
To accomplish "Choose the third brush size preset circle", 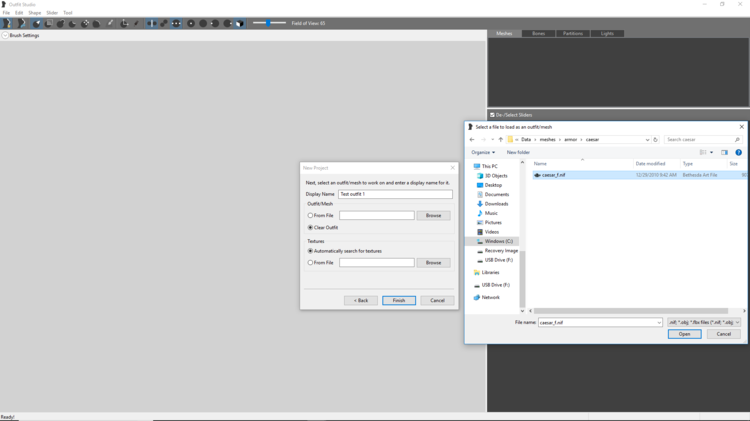I will (215, 23).
